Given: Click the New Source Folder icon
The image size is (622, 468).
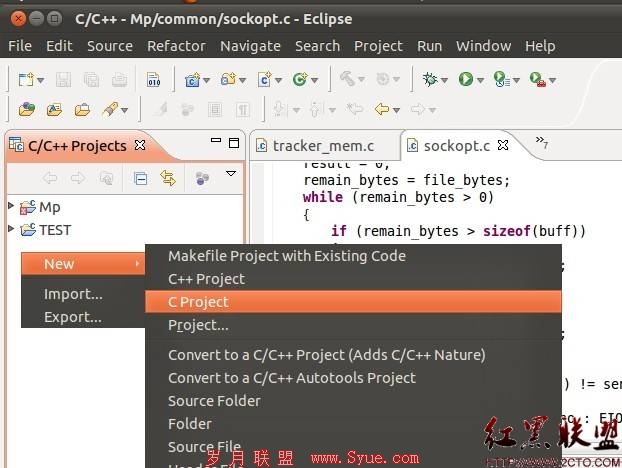Looking at the screenshot, I should pyautogui.click(x=229, y=80).
